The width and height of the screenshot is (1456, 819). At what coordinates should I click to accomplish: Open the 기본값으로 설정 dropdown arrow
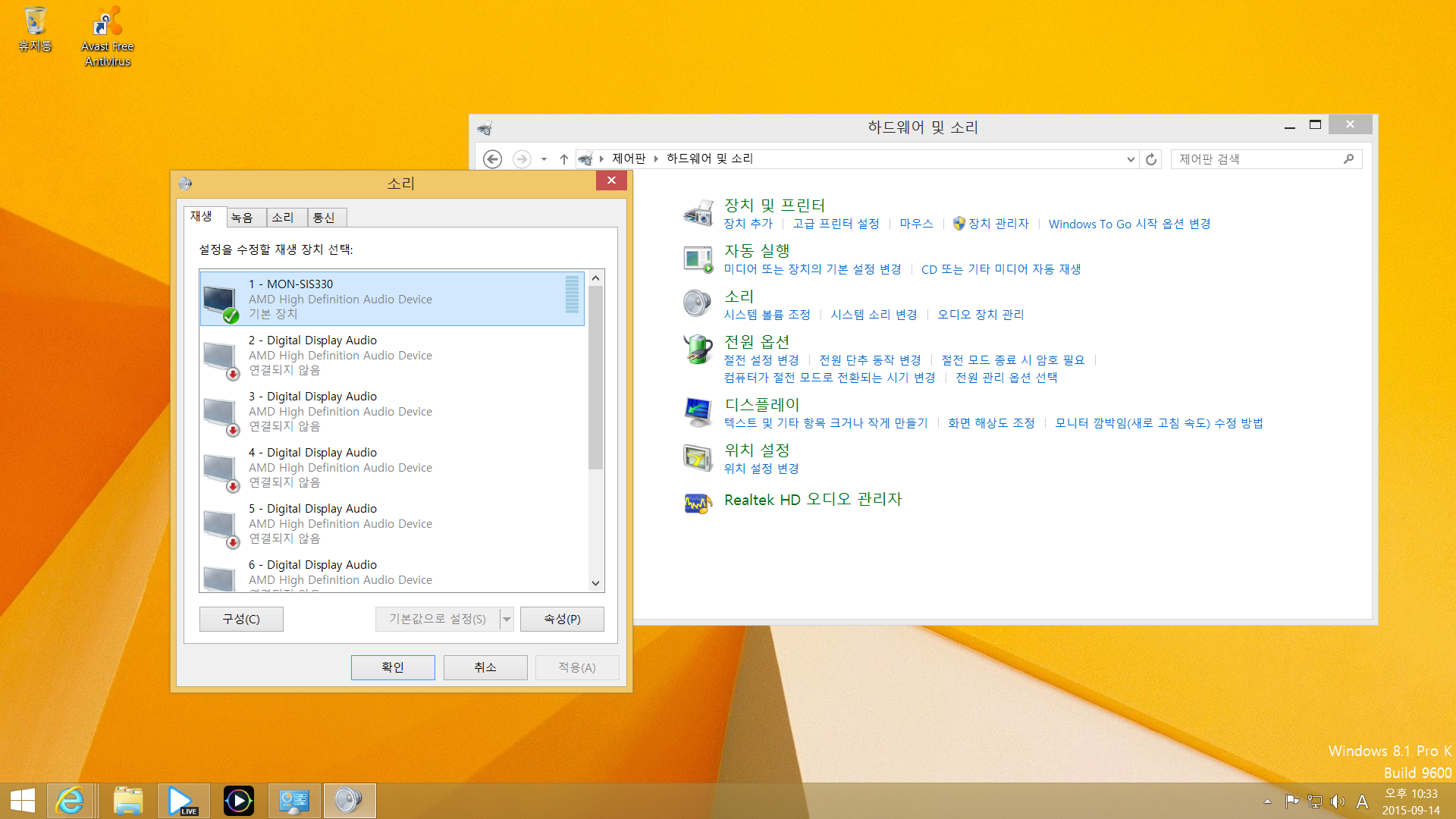click(x=507, y=619)
